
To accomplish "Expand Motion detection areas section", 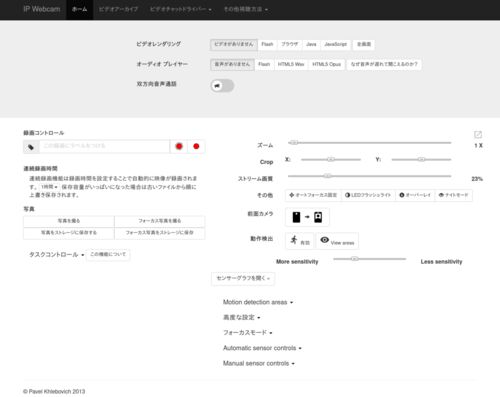I will coord(258,302).
